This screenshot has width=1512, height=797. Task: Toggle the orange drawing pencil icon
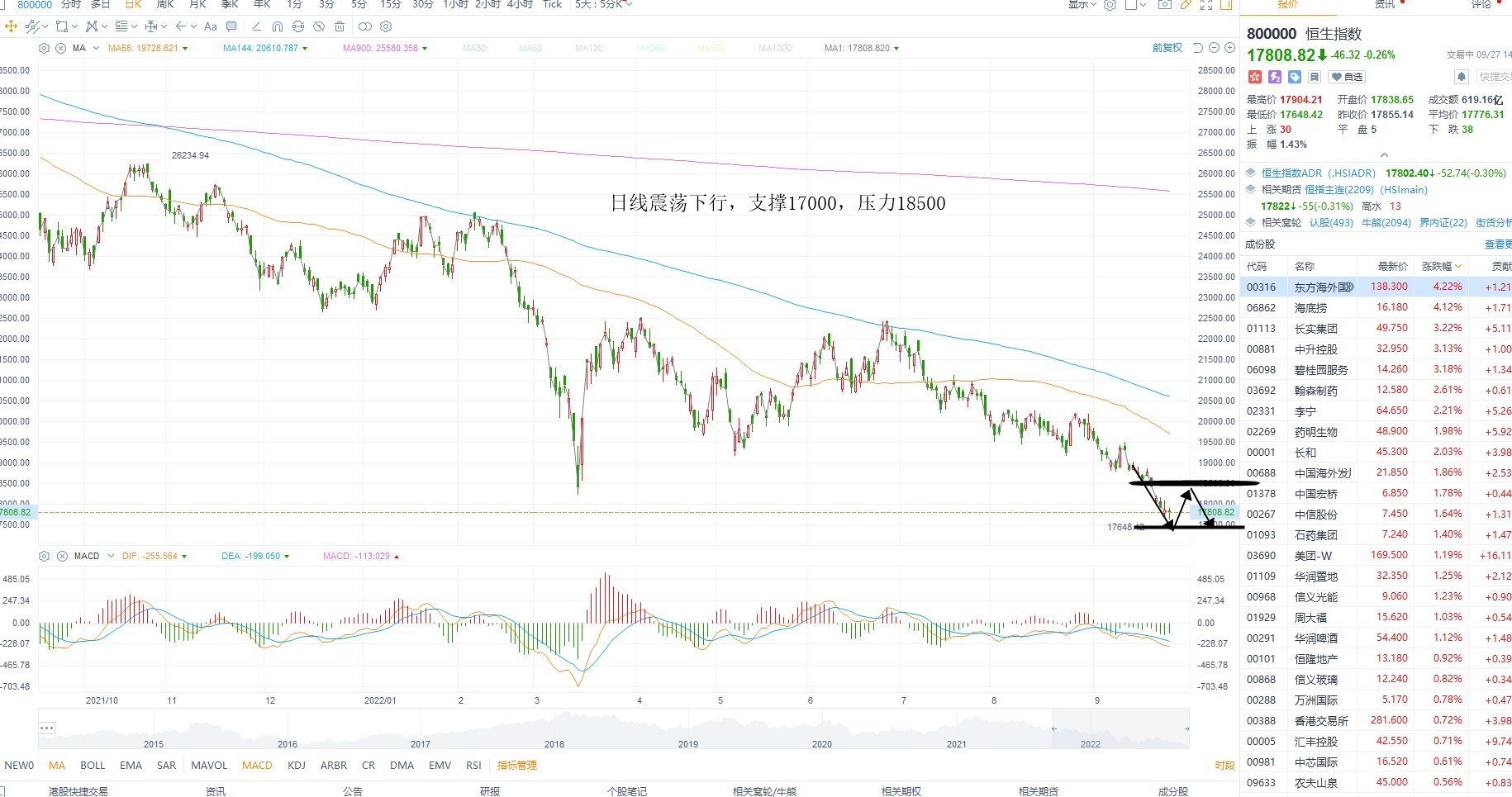[x=1186, y=4]
